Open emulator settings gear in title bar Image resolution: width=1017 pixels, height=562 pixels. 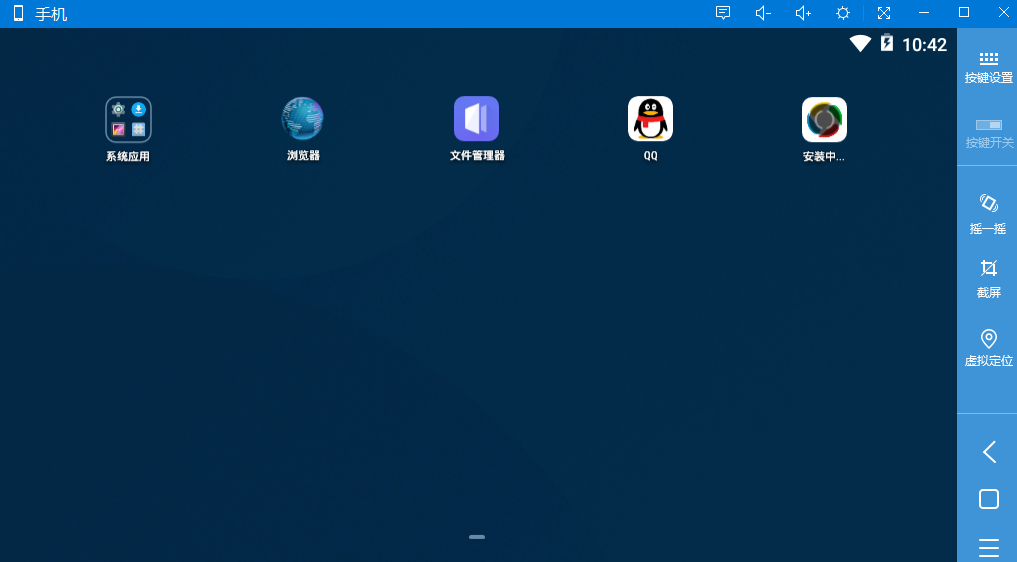pyautogui.click(x=843, y=13)
